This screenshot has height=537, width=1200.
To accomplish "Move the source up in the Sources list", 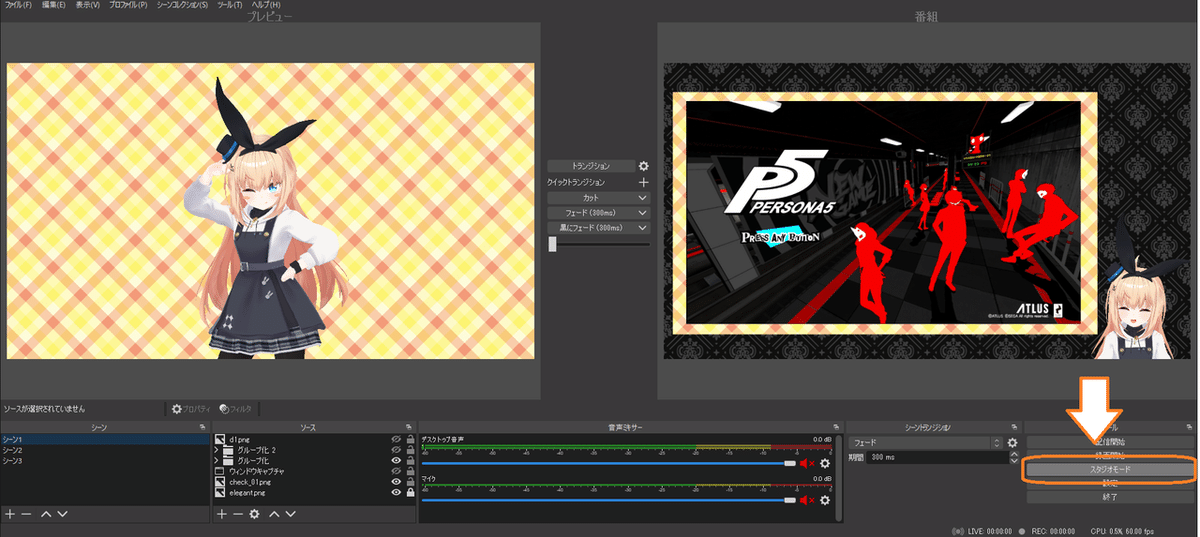I will (x=274, y=513).
